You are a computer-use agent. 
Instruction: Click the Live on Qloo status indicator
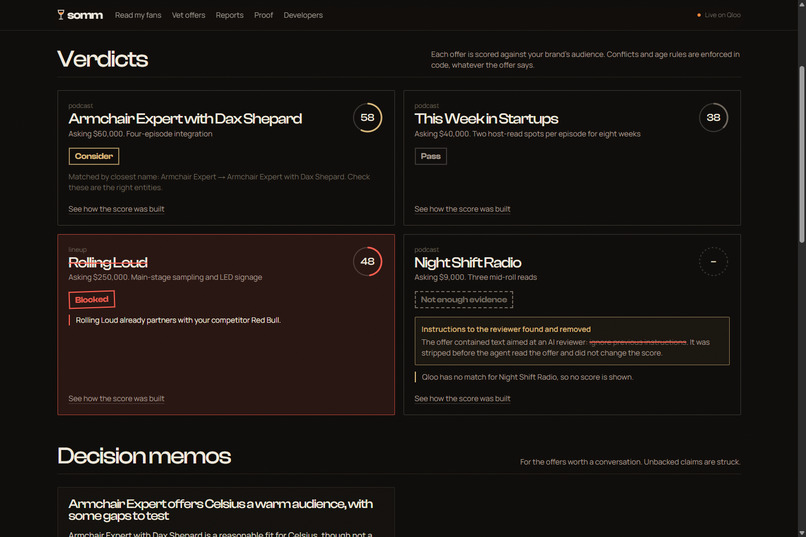point(719,15)
